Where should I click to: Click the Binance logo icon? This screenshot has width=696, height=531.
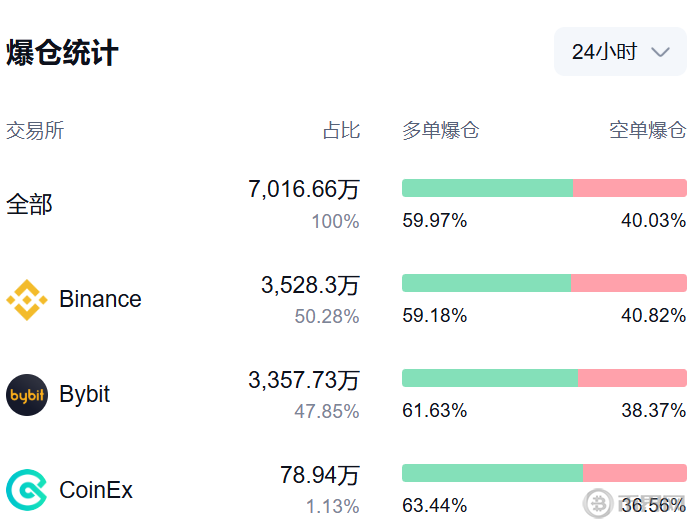(27, 299)
